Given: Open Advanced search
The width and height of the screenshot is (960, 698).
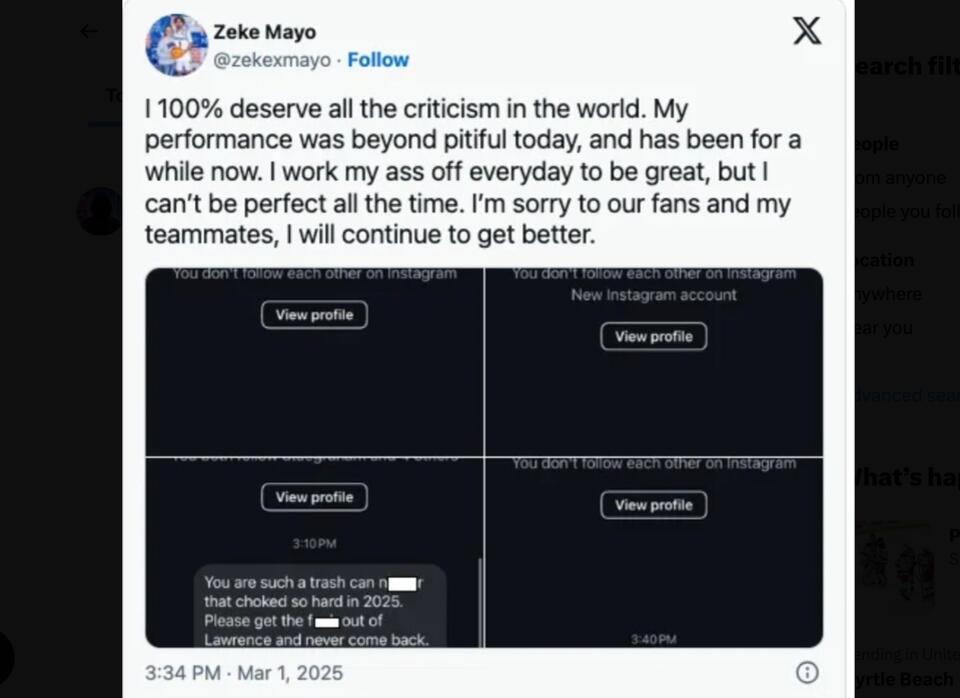Looking at the screenshot, I should [902, 395].
